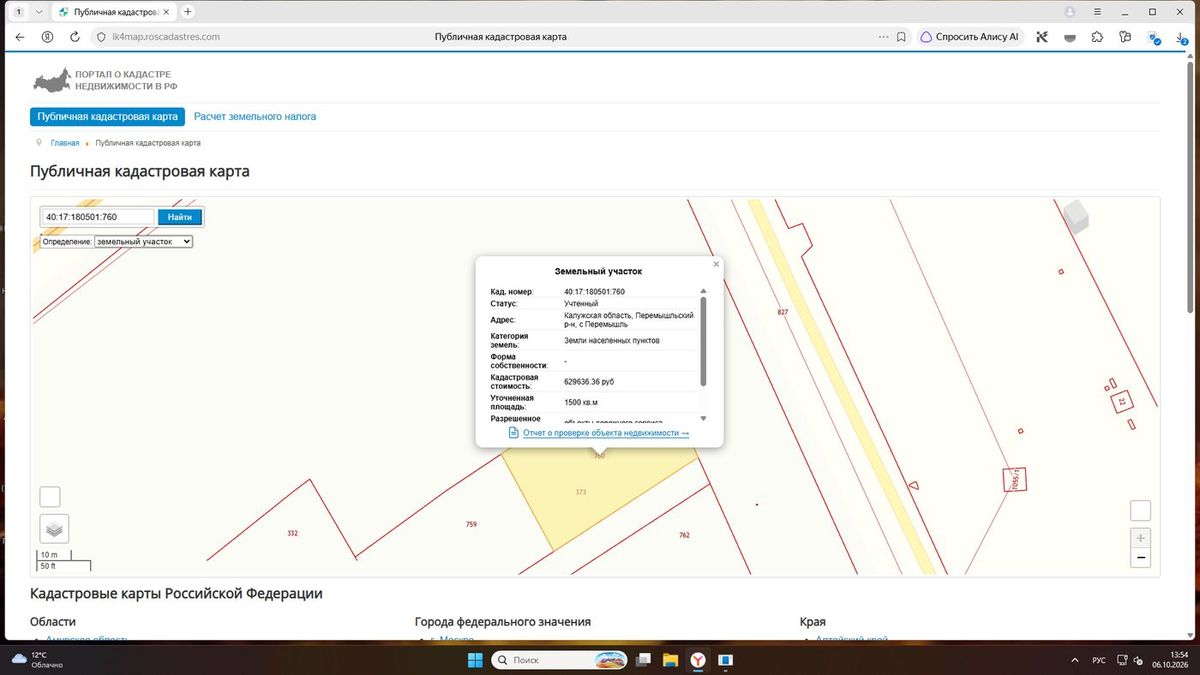Screen dimensions: 1200x675
Task: Open address bar three-dots menu
Action: pos(883,37)
